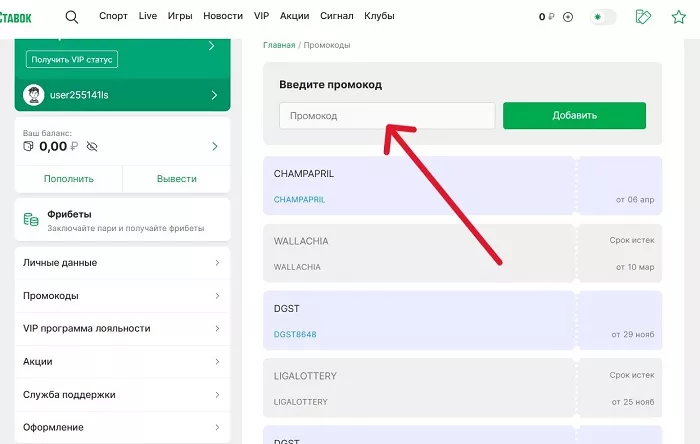Screen dimensions: 700x444
Task: Click the Главная breadcrumb link
Action: (x=279, y=45)
